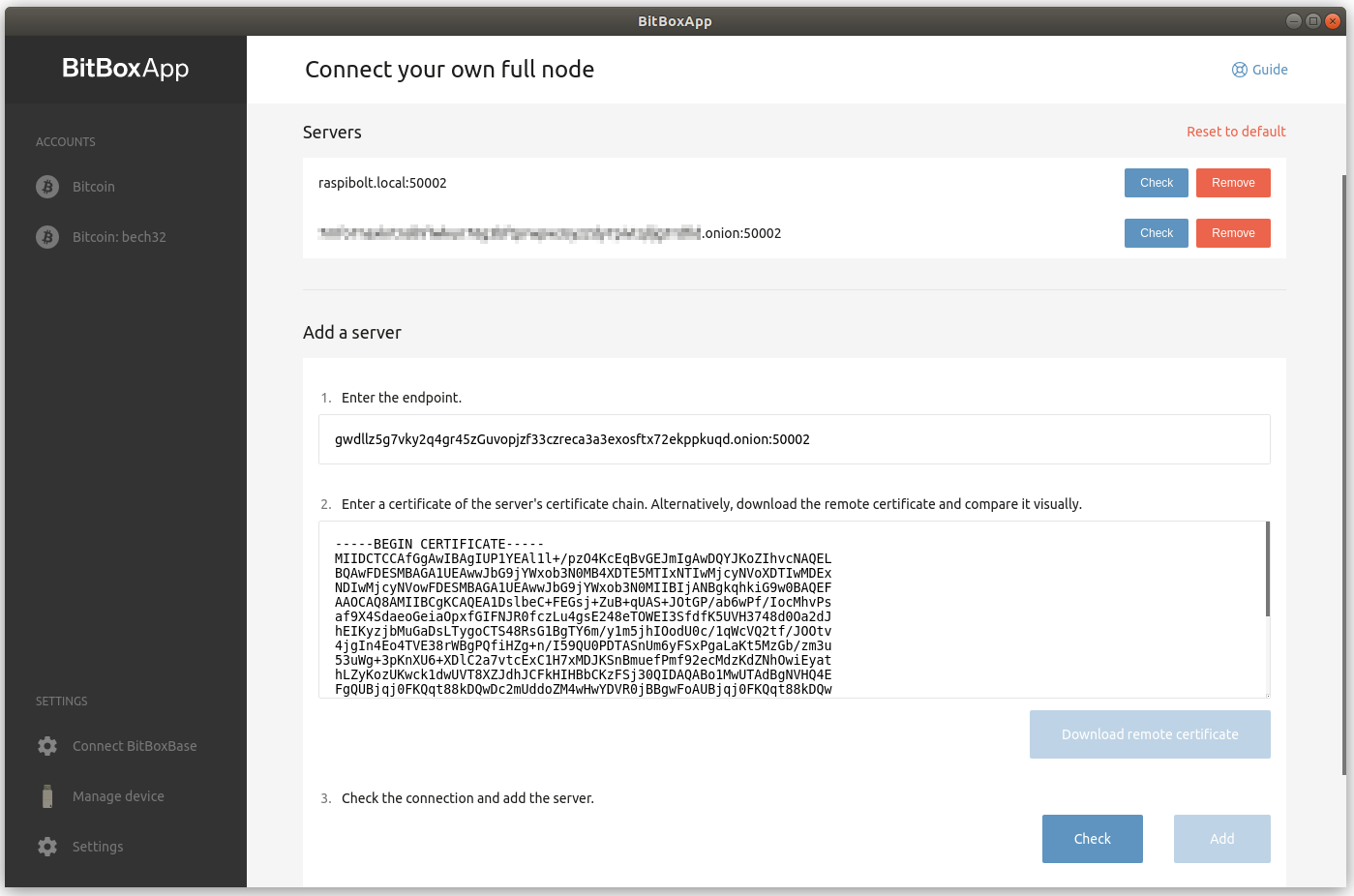
Task: Click Reset to default
Action: 1236,132
